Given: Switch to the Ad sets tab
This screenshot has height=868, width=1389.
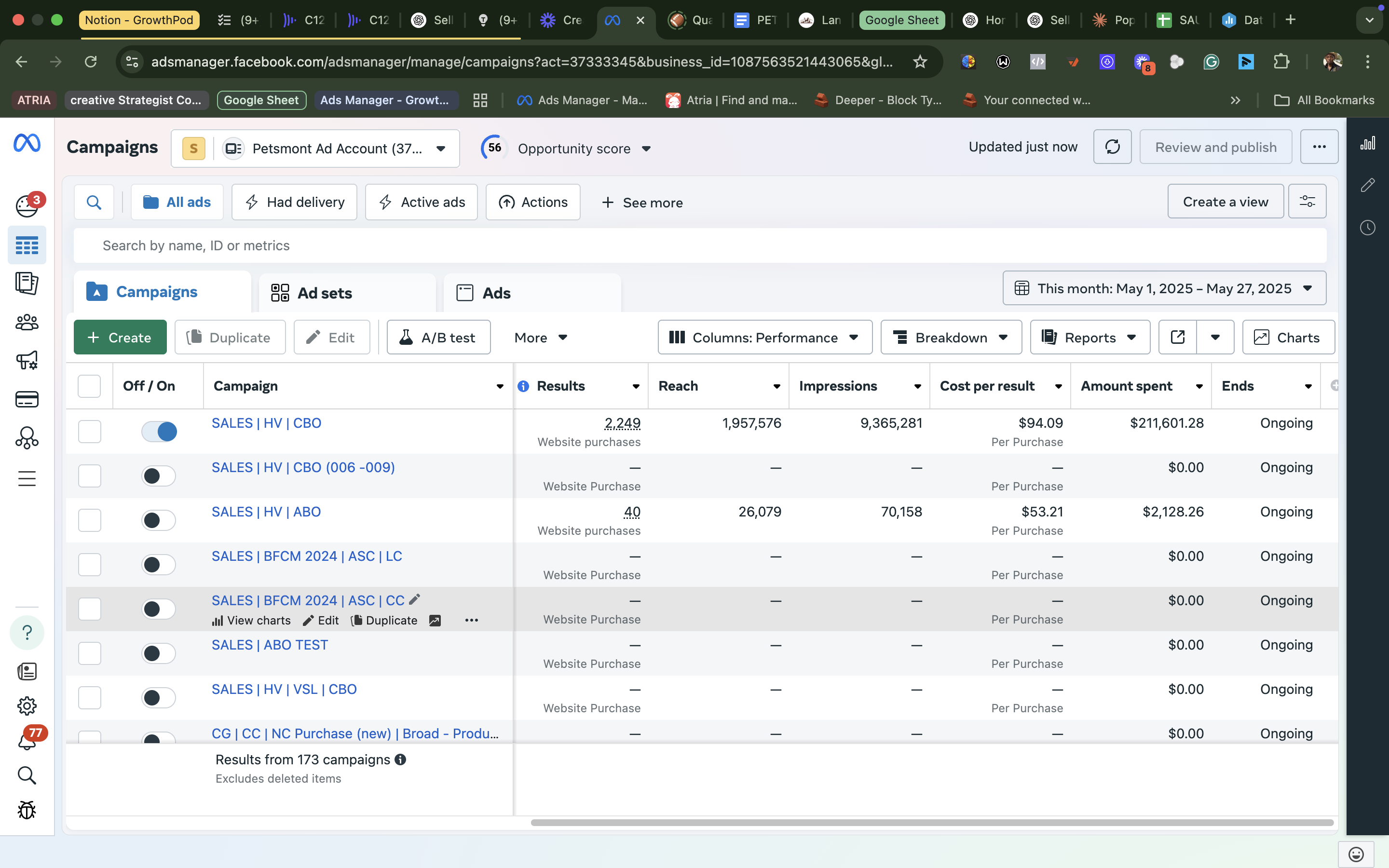Looking at the screenshot, I should [348, 293].
